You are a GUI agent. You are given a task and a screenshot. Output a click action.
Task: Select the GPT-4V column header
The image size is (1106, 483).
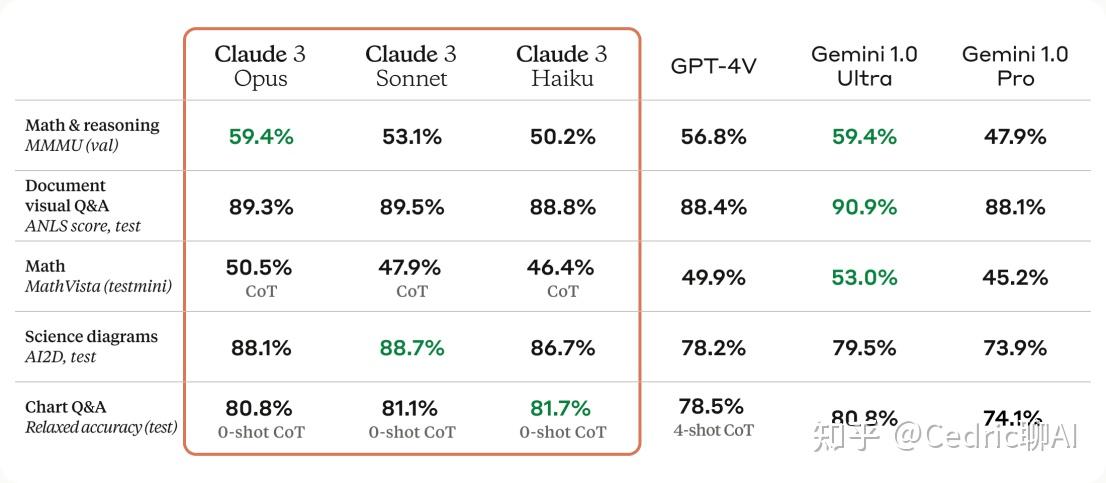point(713,66)
